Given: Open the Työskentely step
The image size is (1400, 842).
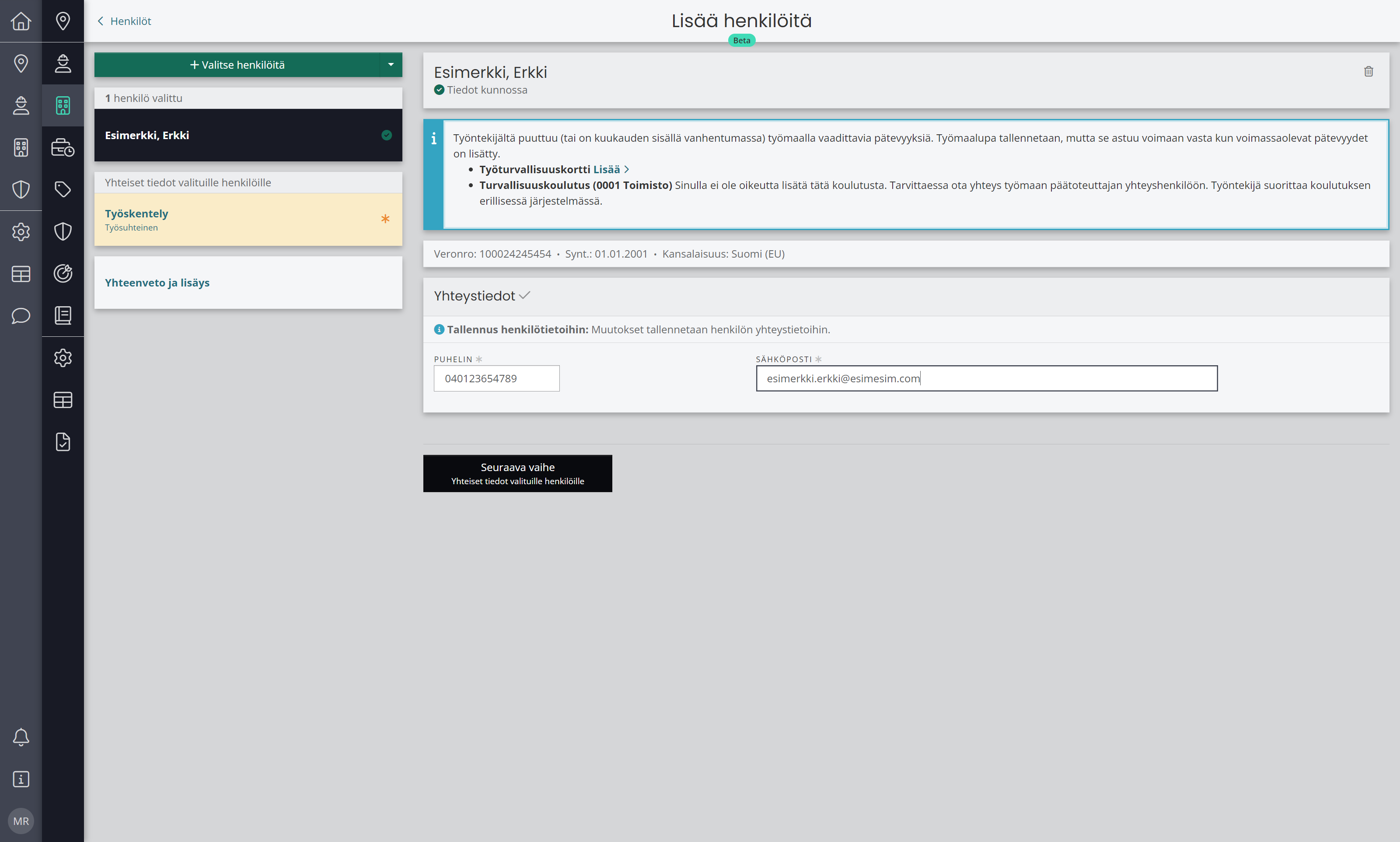Looking at the screenshot, I should (248, 220).
